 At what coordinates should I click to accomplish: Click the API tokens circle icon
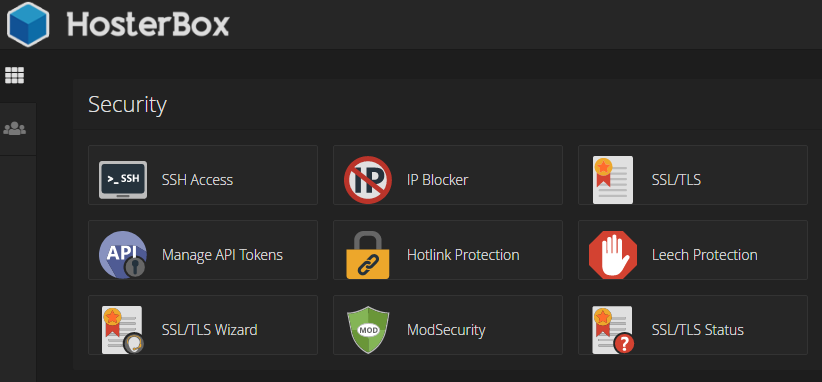123,255
